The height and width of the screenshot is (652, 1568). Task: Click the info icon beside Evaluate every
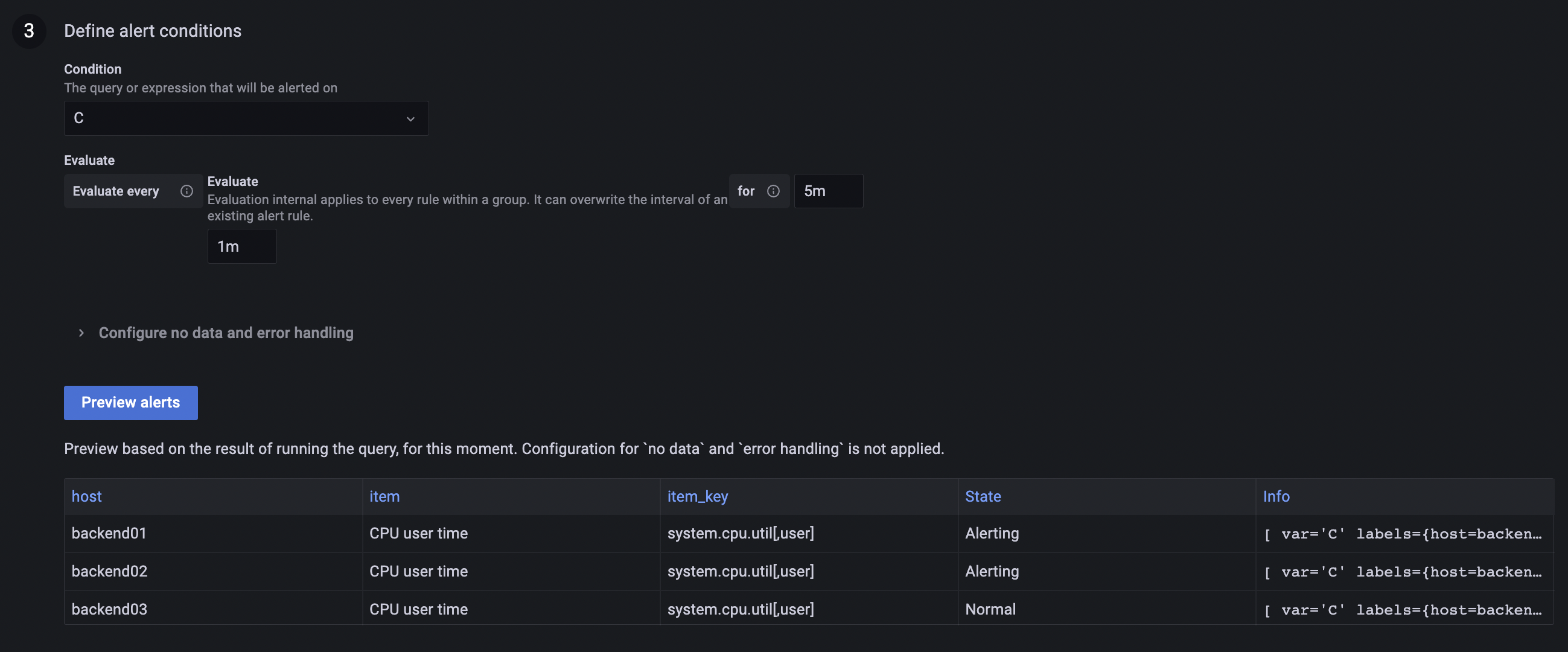(x=186, y=191)
